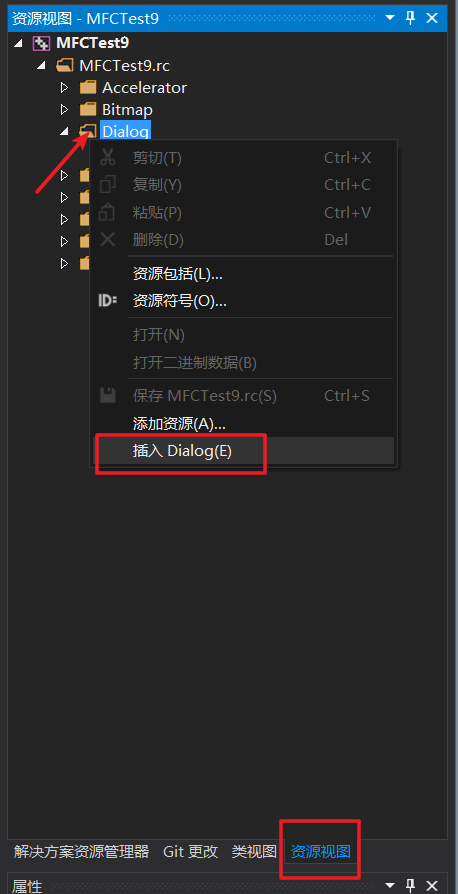Viewport: 458px width, 894px height.
Task: Click the MFCTest9.rc folder icon
Action: click(65, 66)
